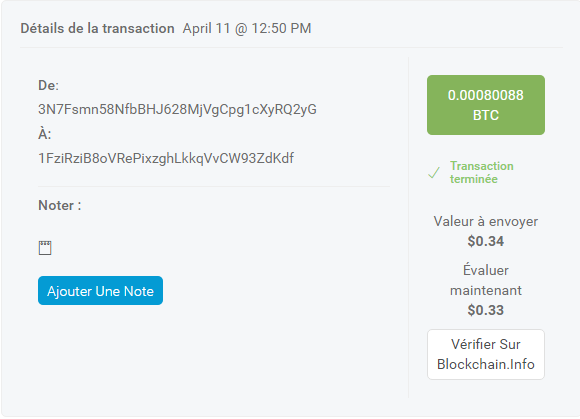
Task: Click the De: label
Action: (48, 85)
